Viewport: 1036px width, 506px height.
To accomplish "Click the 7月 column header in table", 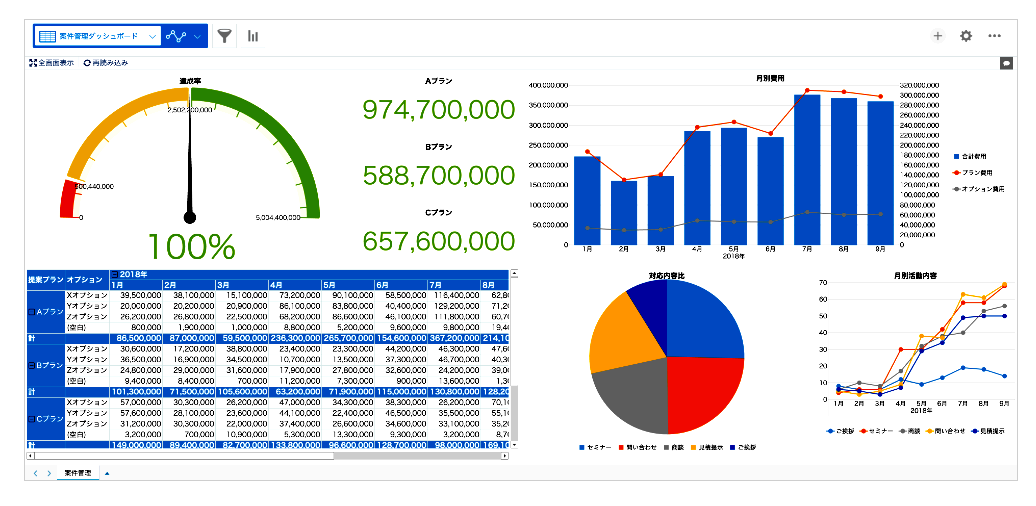I will 455,285.
